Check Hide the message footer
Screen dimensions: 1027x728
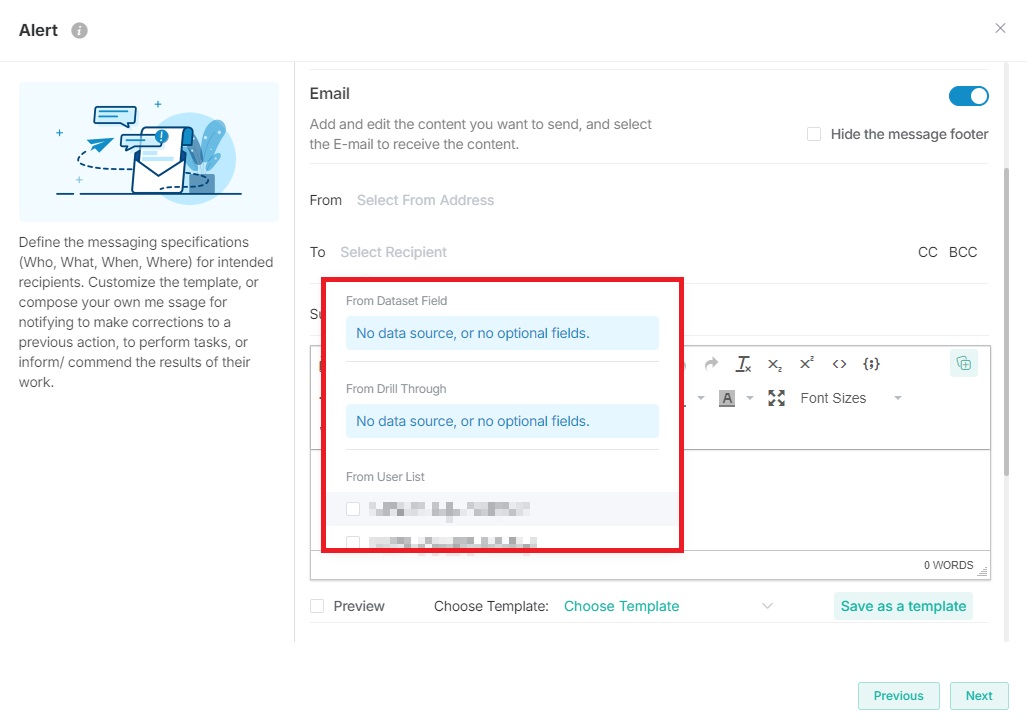click(814, 134)
